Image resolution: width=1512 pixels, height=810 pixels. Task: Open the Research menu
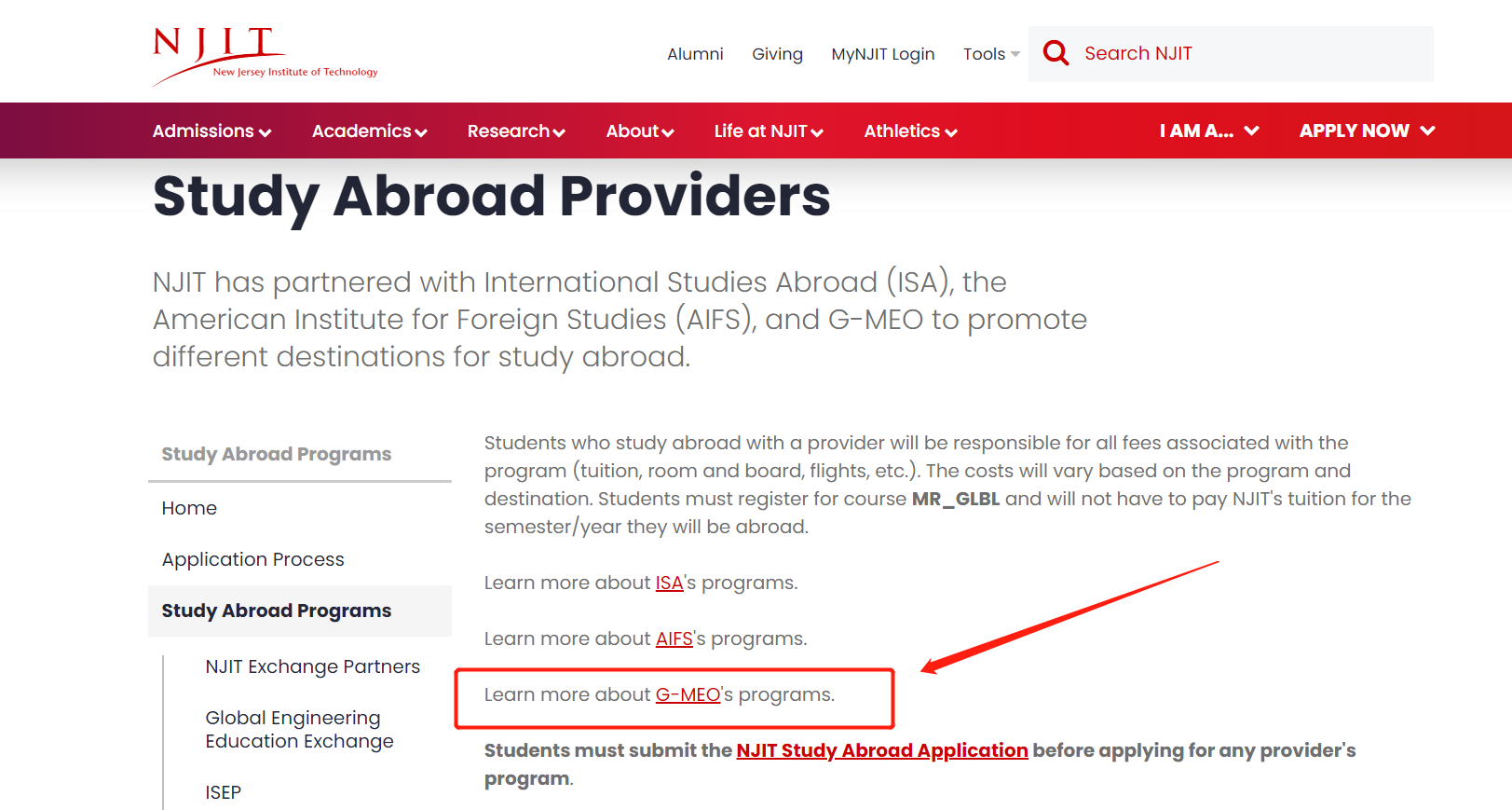(516, 131)
